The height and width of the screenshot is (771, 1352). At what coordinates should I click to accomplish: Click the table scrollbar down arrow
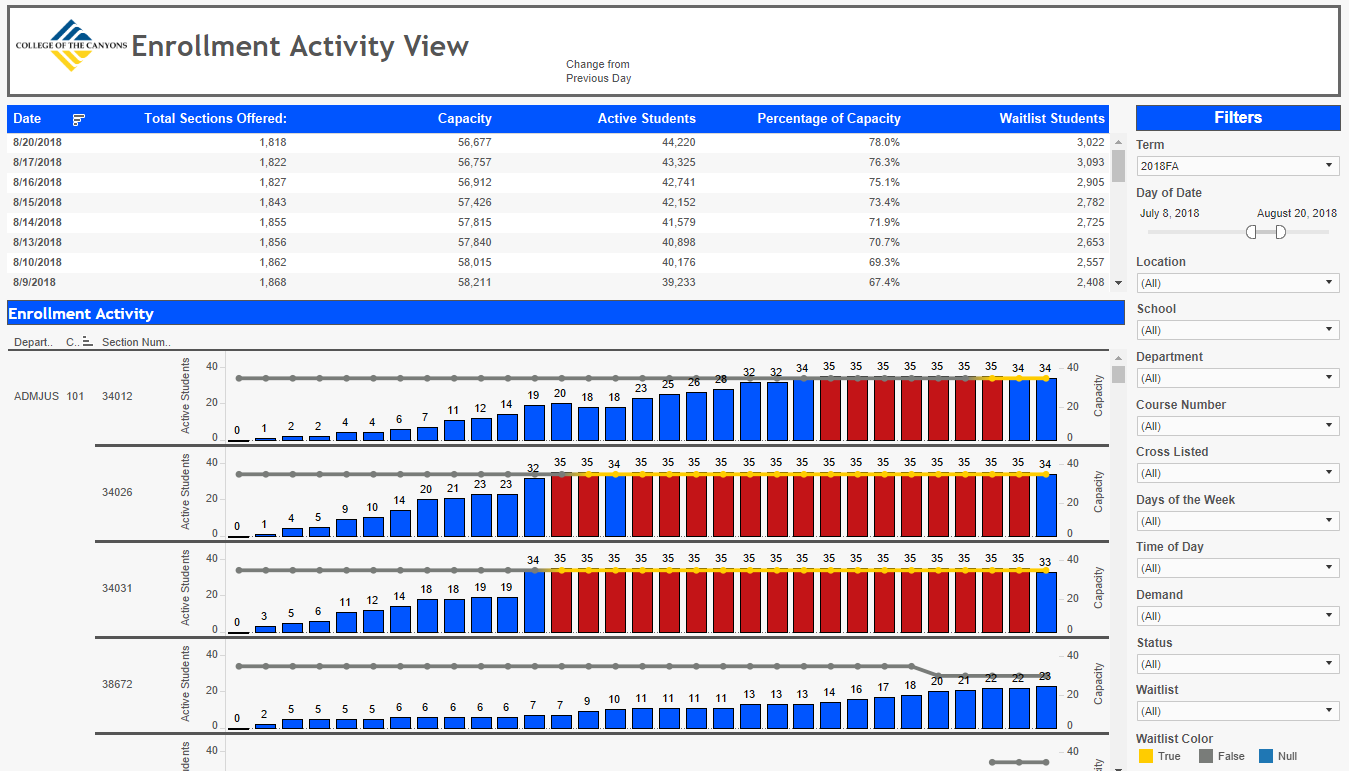[x=1118, y=283]
